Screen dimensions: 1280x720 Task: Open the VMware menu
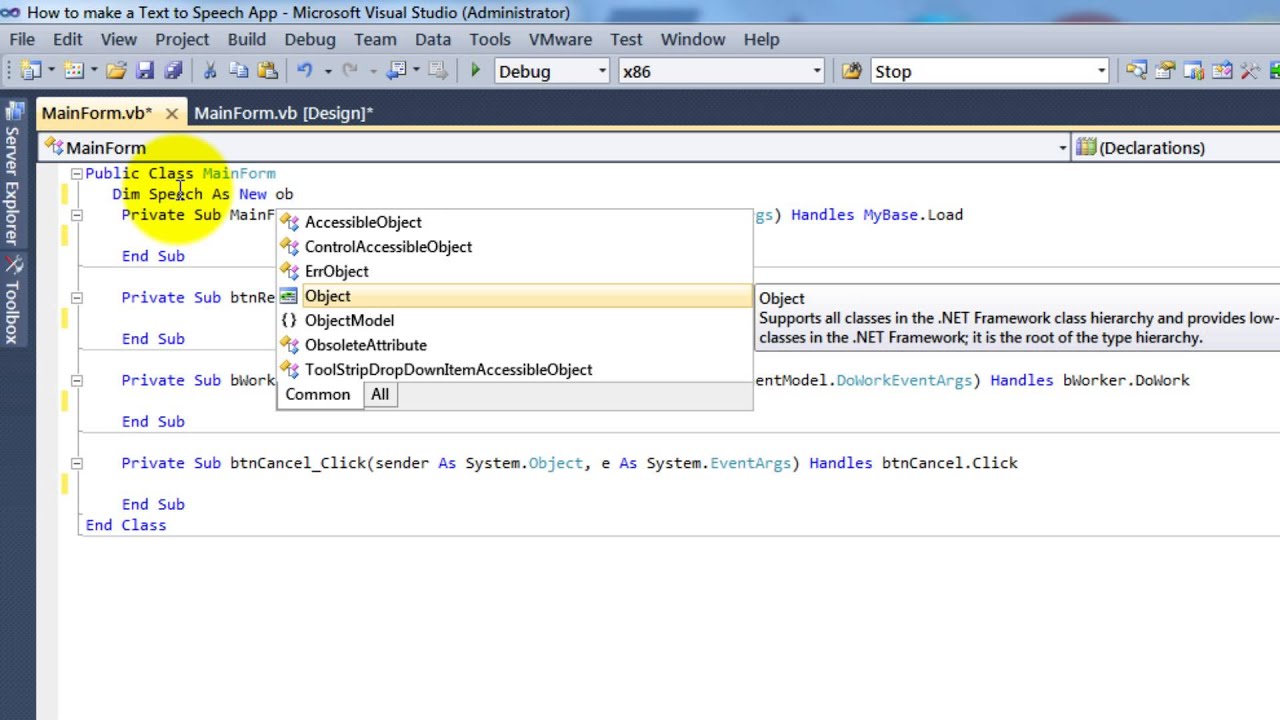(560, 39)
